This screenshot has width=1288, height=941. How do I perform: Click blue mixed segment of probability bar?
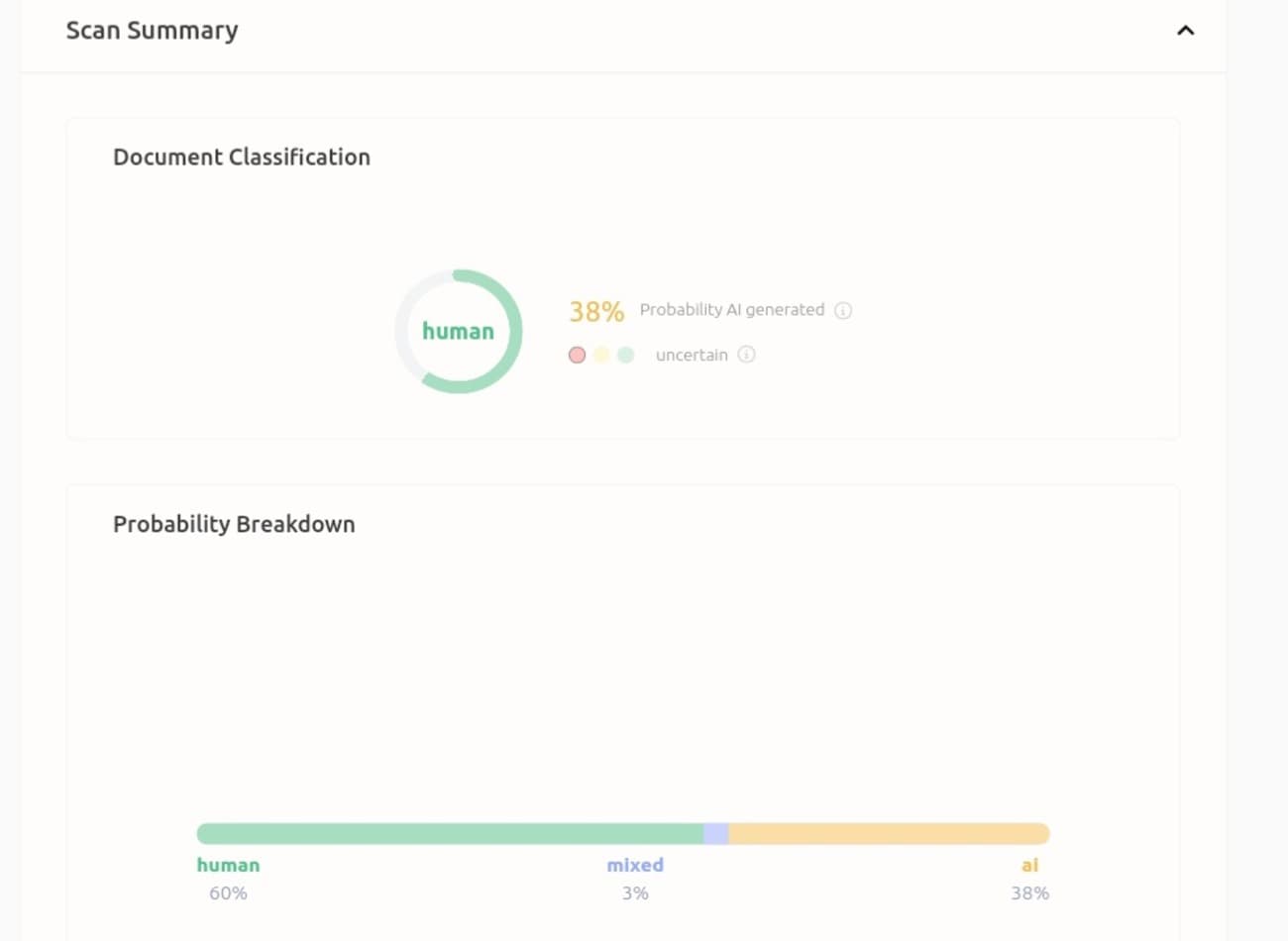click(716, 834)
